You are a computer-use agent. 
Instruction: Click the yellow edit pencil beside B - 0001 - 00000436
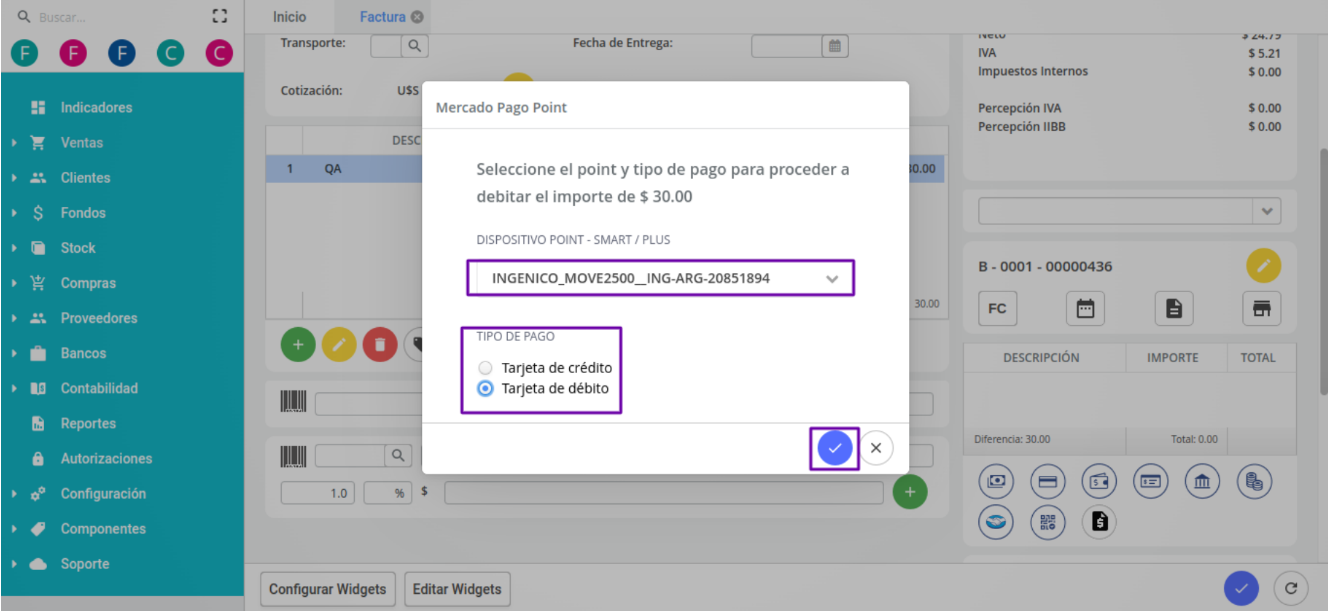click(x=1264, y=266)
